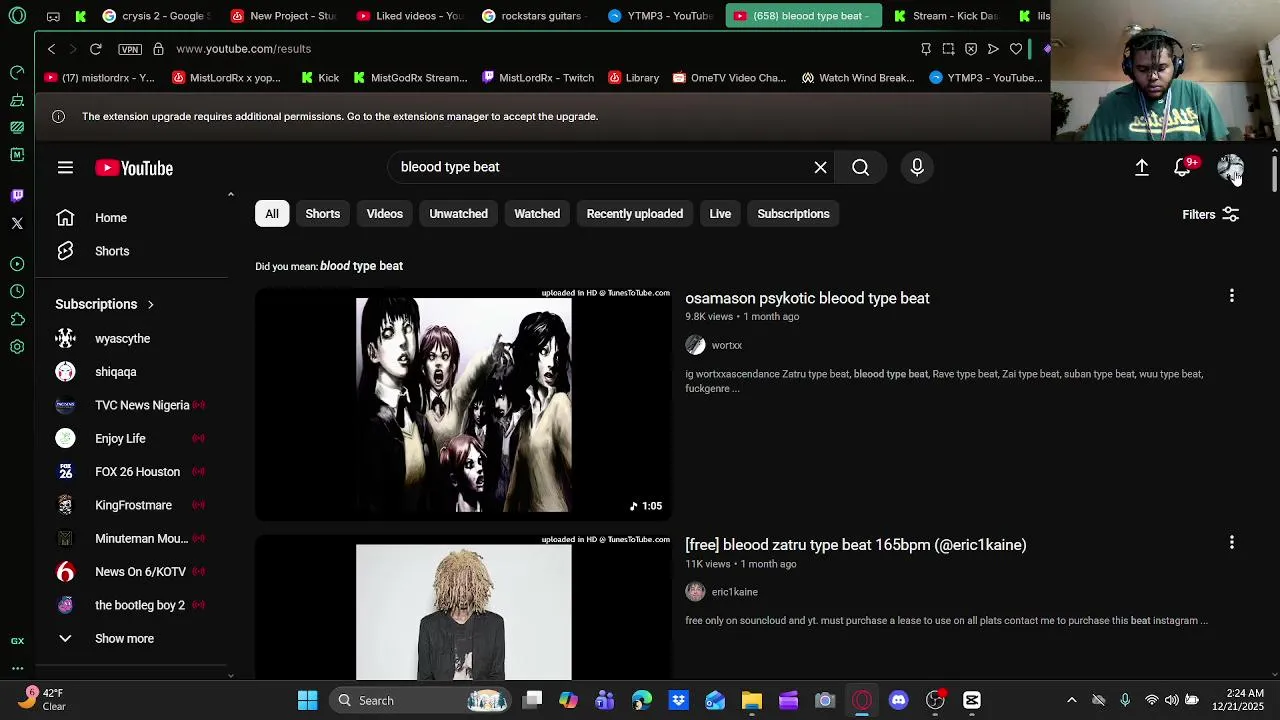The height and width of the screenshot is (720, 1280).
Task: Open Library bookmark
Action: pos(633,78)
